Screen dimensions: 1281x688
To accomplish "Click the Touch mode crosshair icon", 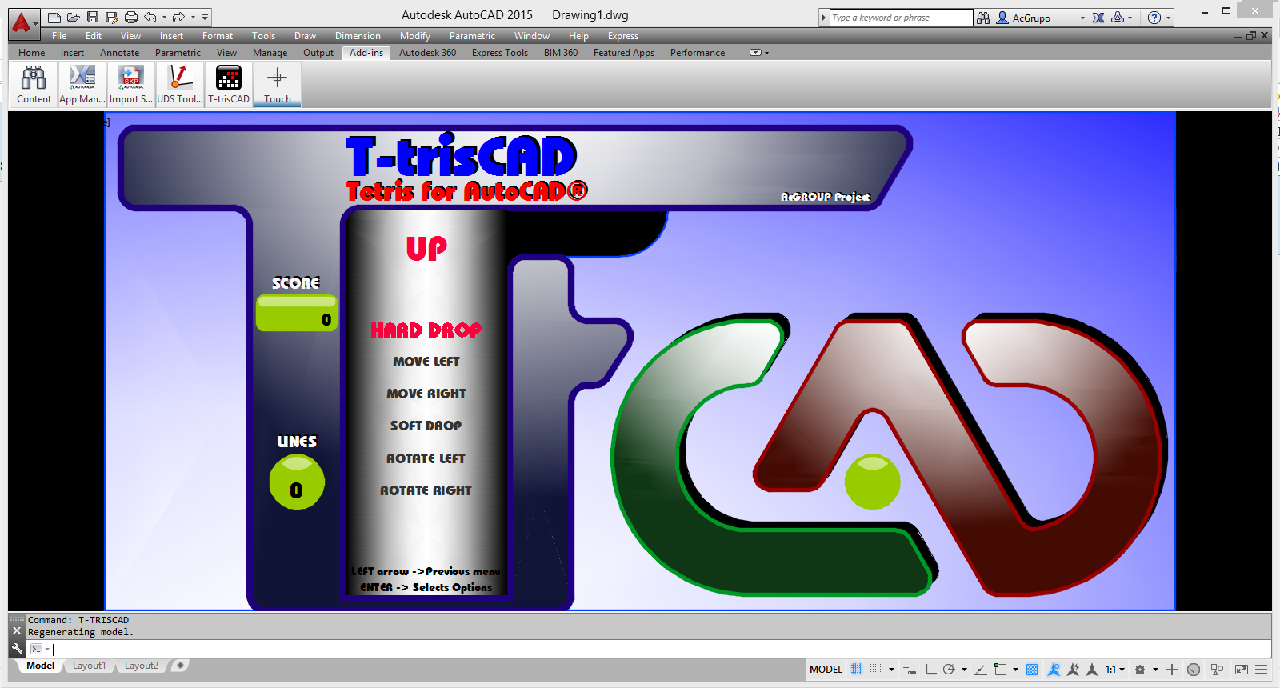I will tap(277, 84).
